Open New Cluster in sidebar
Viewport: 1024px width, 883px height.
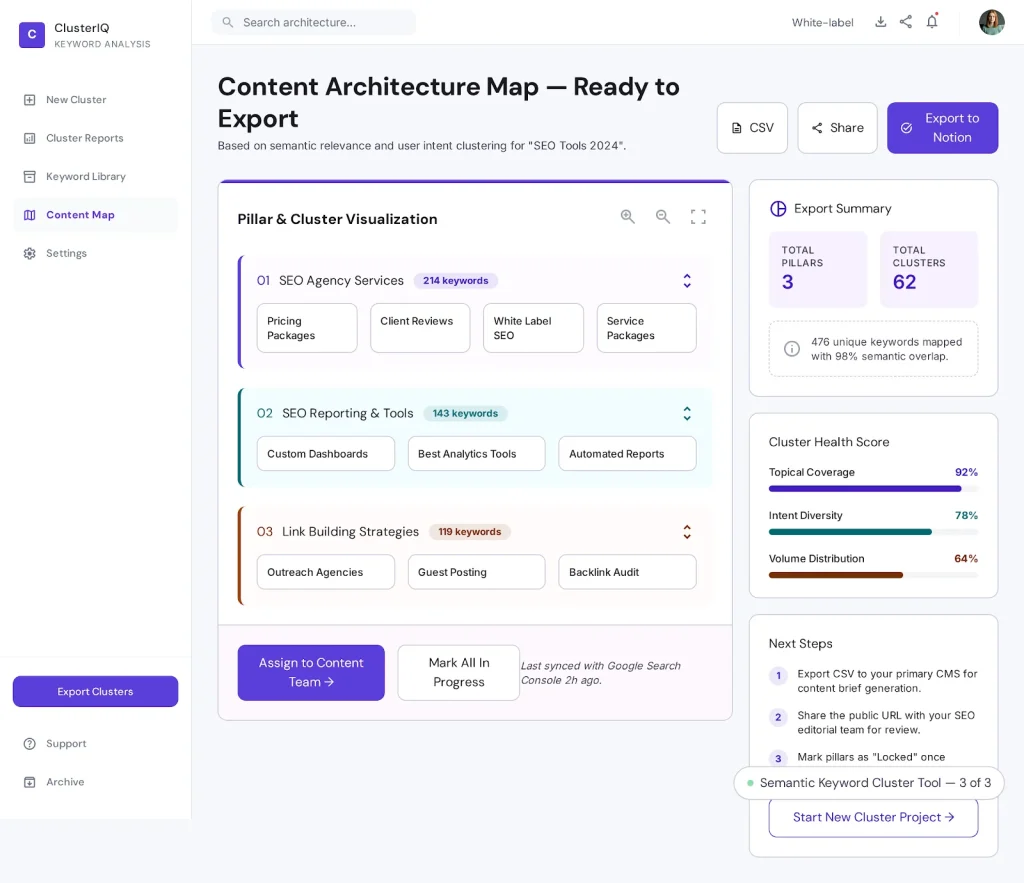95,100
